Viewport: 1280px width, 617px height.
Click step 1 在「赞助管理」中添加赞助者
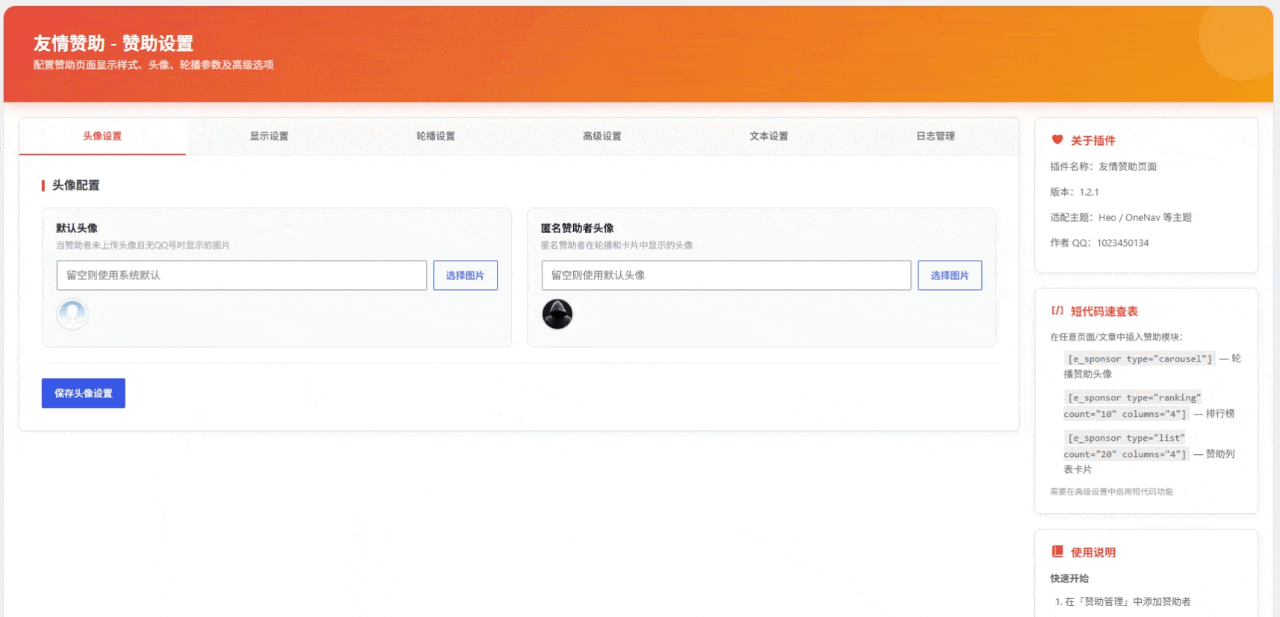[1123, 602]
